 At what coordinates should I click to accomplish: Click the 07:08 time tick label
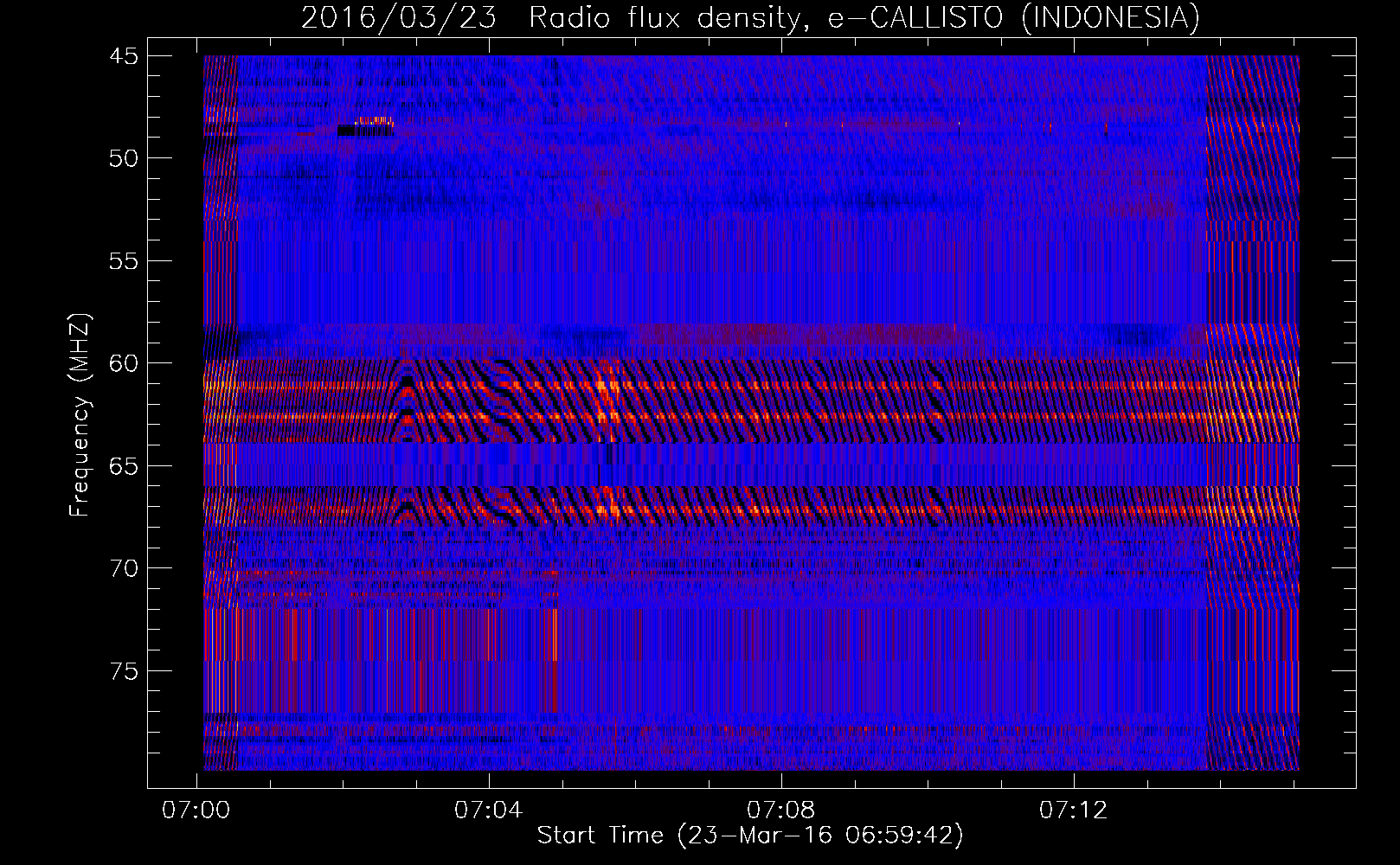point(781,811)
